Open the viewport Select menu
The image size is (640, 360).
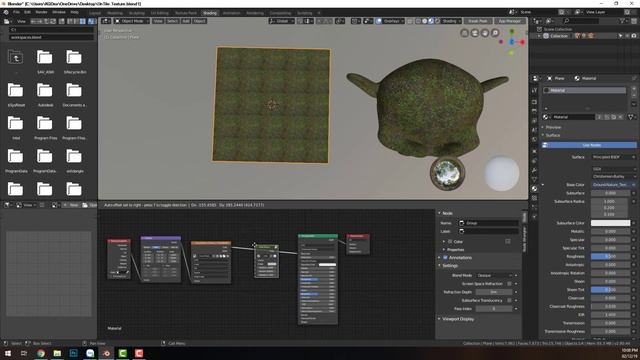click(x=172, y=21)
